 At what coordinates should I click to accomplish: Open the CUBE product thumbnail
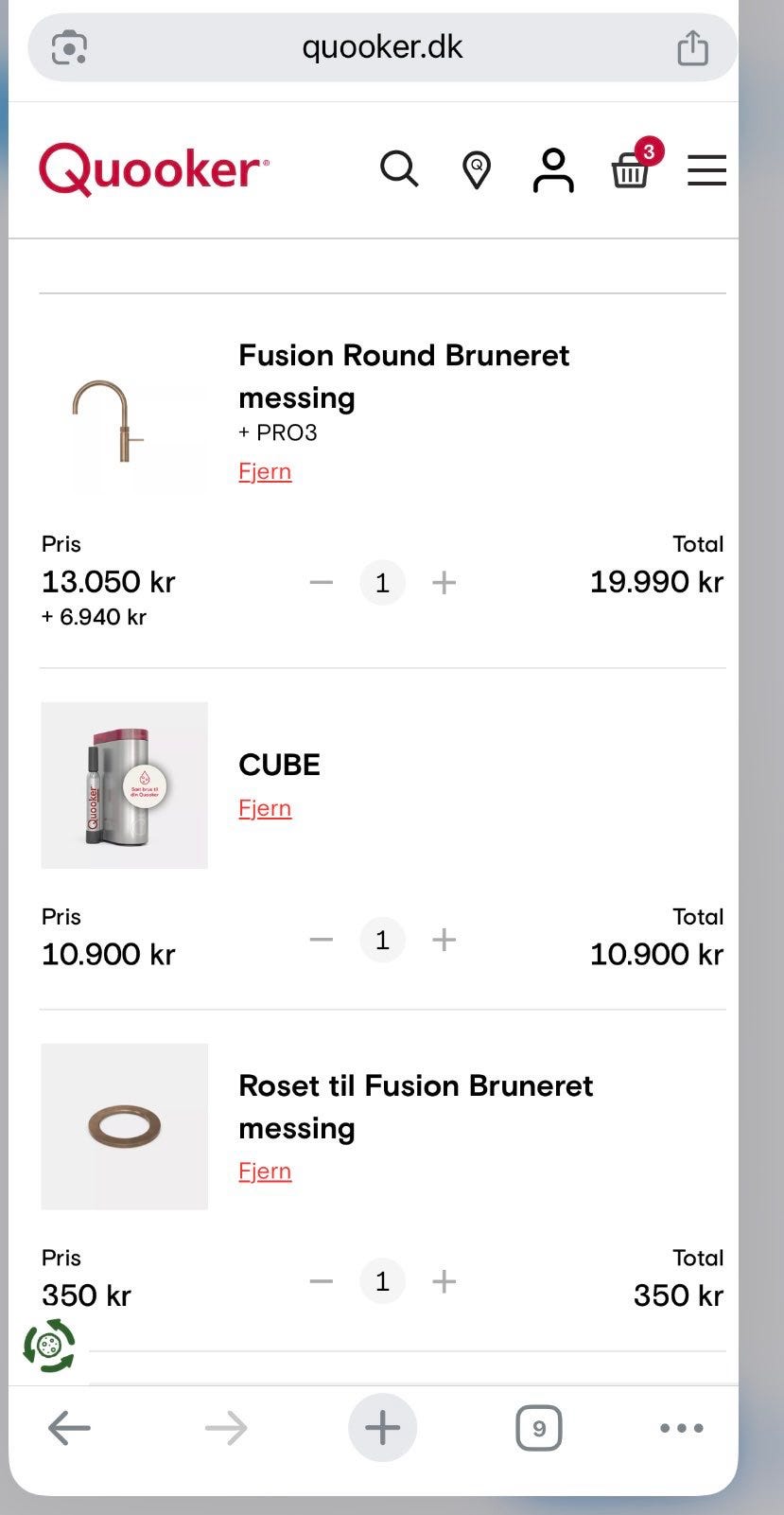(x=124, y=785)
